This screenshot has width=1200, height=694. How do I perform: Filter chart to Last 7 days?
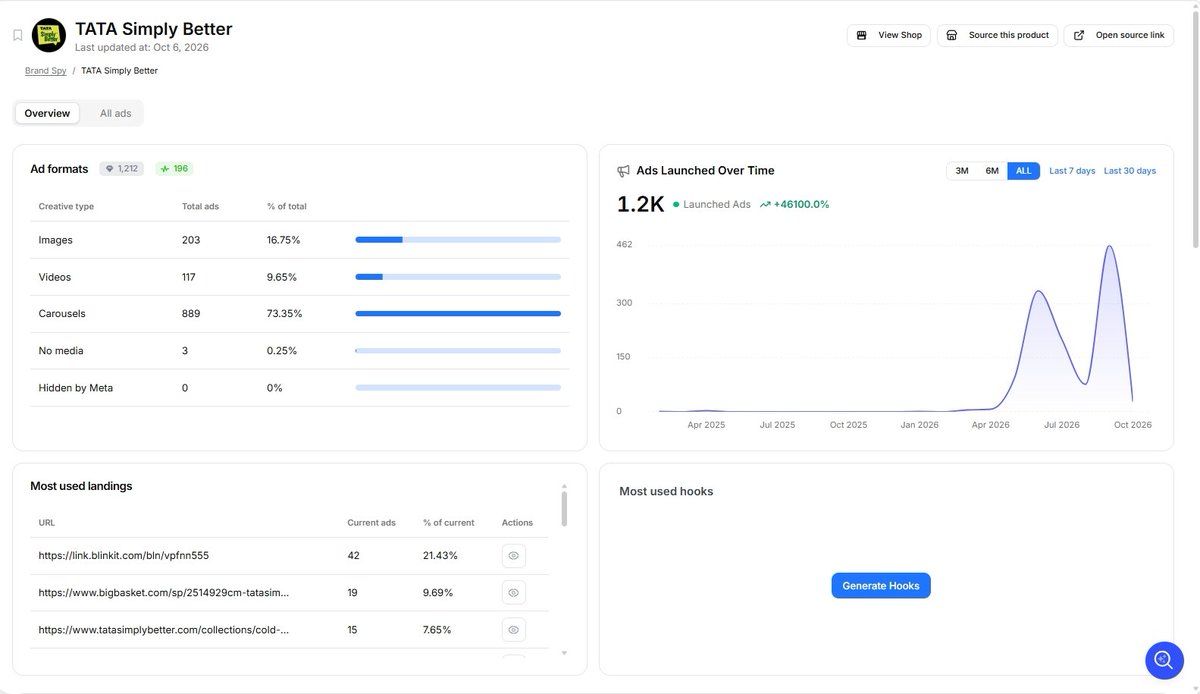click(x=1072, y=171)
